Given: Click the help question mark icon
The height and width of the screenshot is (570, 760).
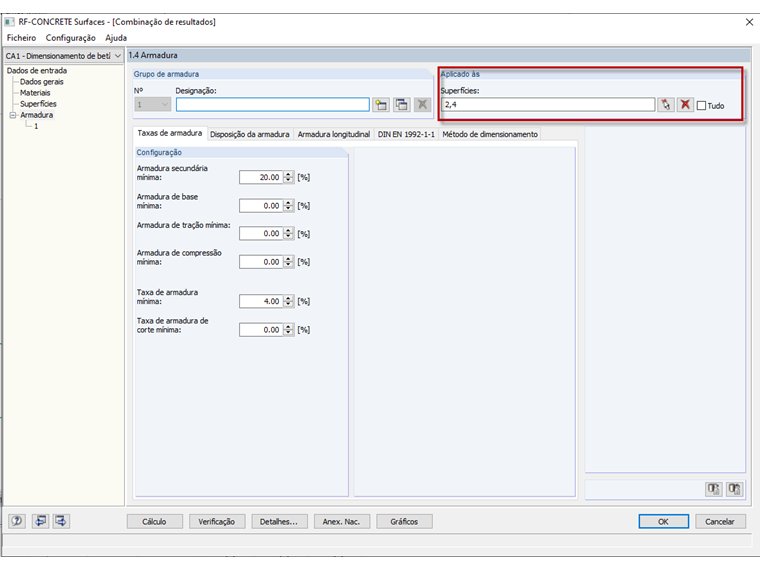Looking at the screenshot, I should (17, 521).
